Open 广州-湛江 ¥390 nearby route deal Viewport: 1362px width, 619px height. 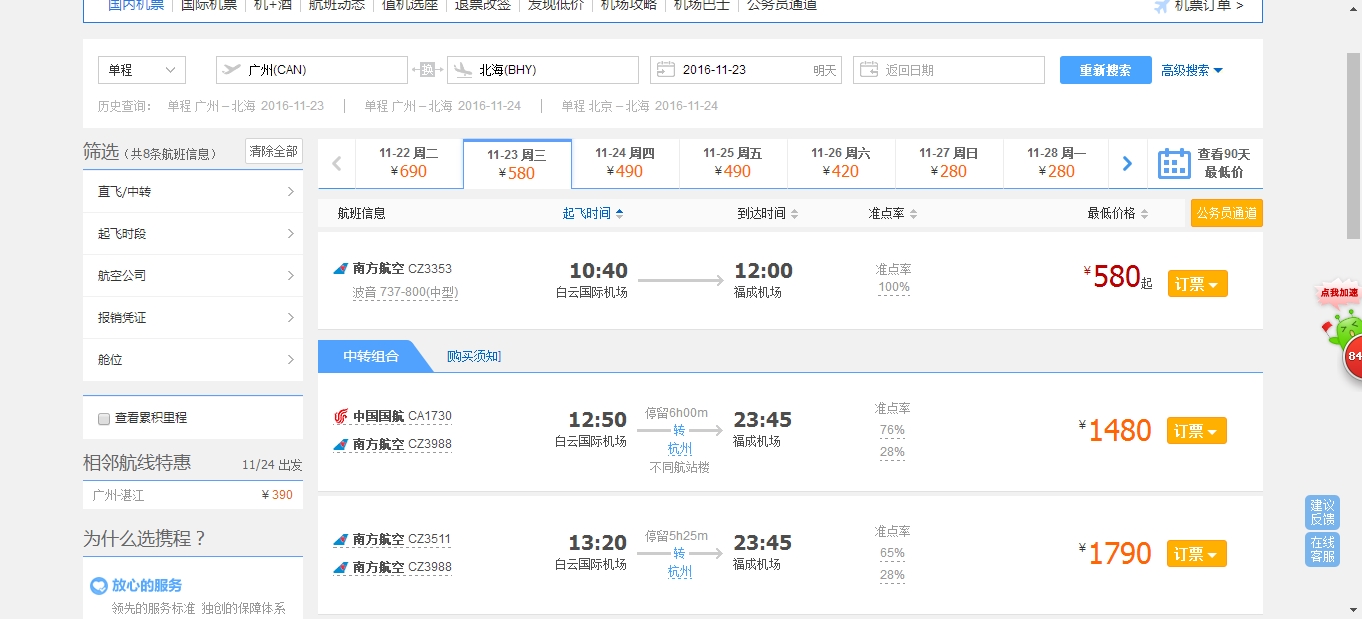193,495
